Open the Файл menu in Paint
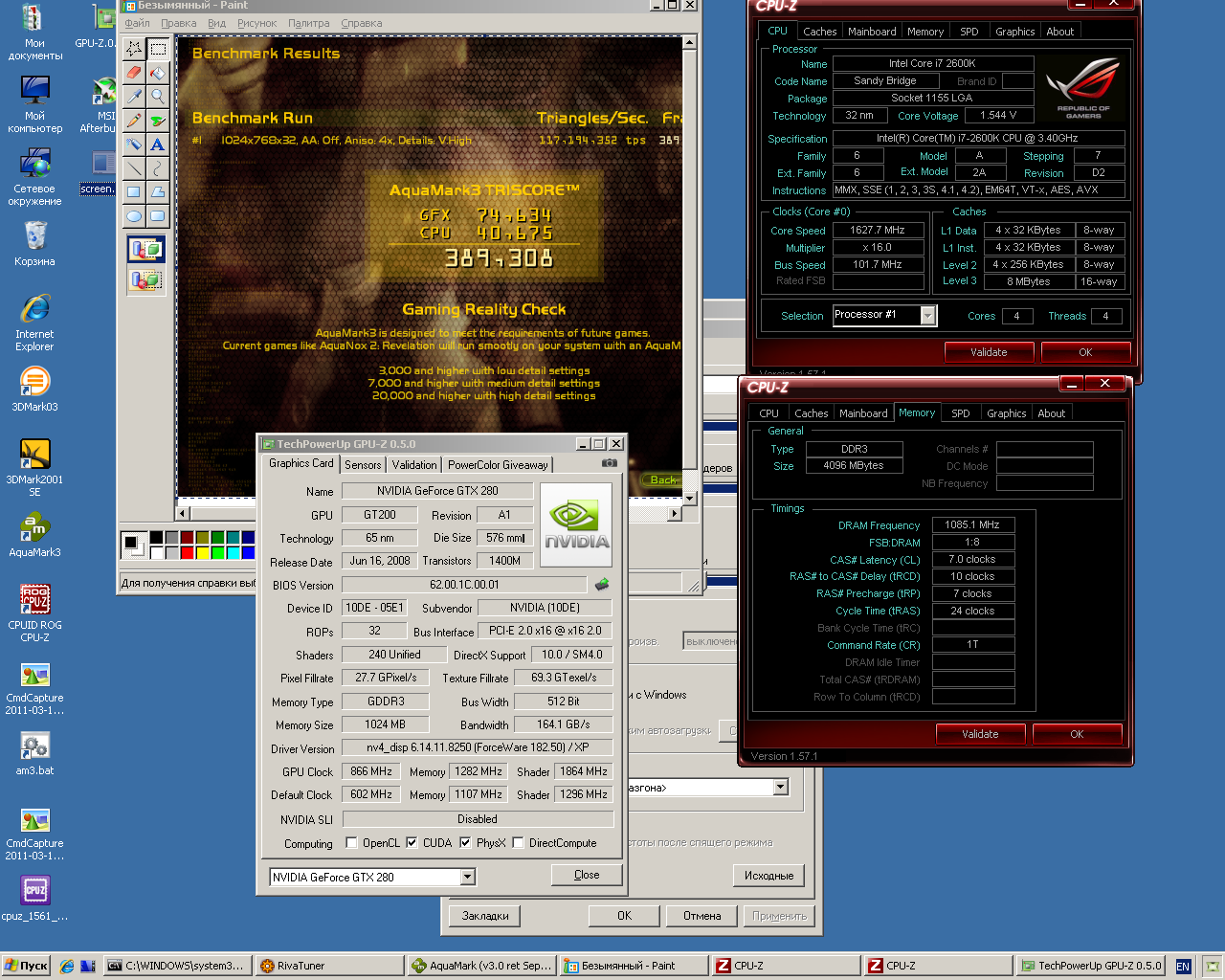This screenshot has height=980, width=1225. (137, 23)
